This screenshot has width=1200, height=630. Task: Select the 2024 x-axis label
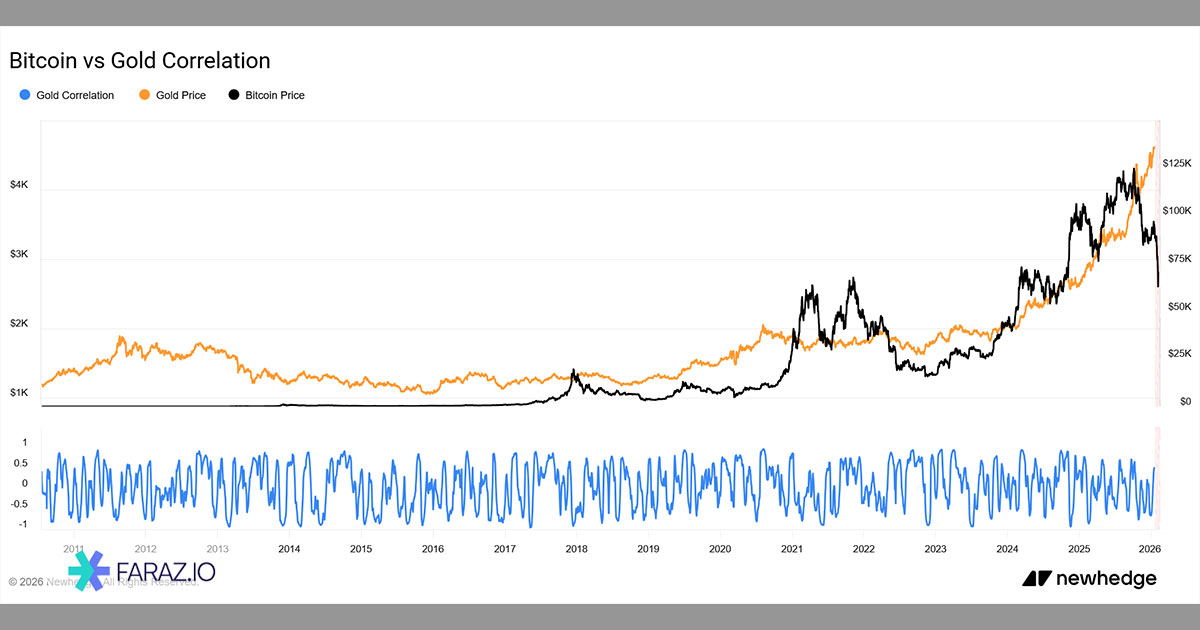[1007, 548]
